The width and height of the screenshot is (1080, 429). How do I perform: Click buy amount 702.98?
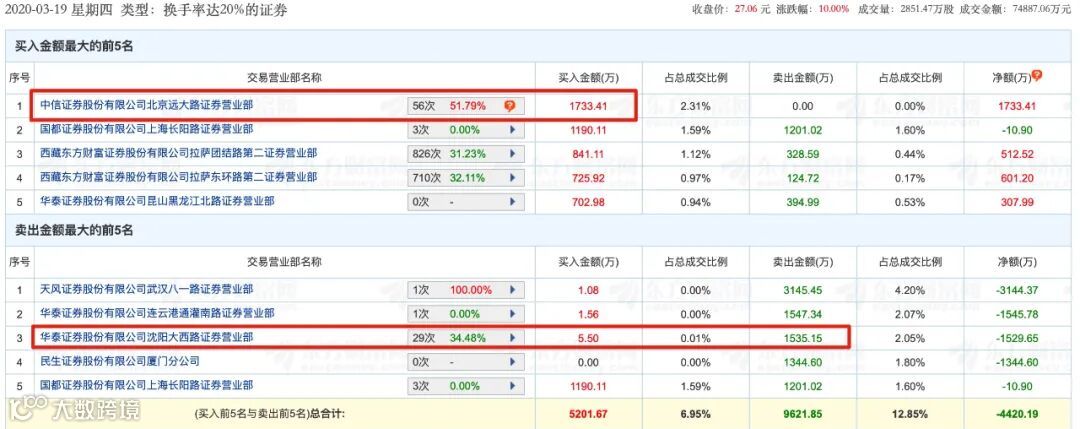point(588,202)
